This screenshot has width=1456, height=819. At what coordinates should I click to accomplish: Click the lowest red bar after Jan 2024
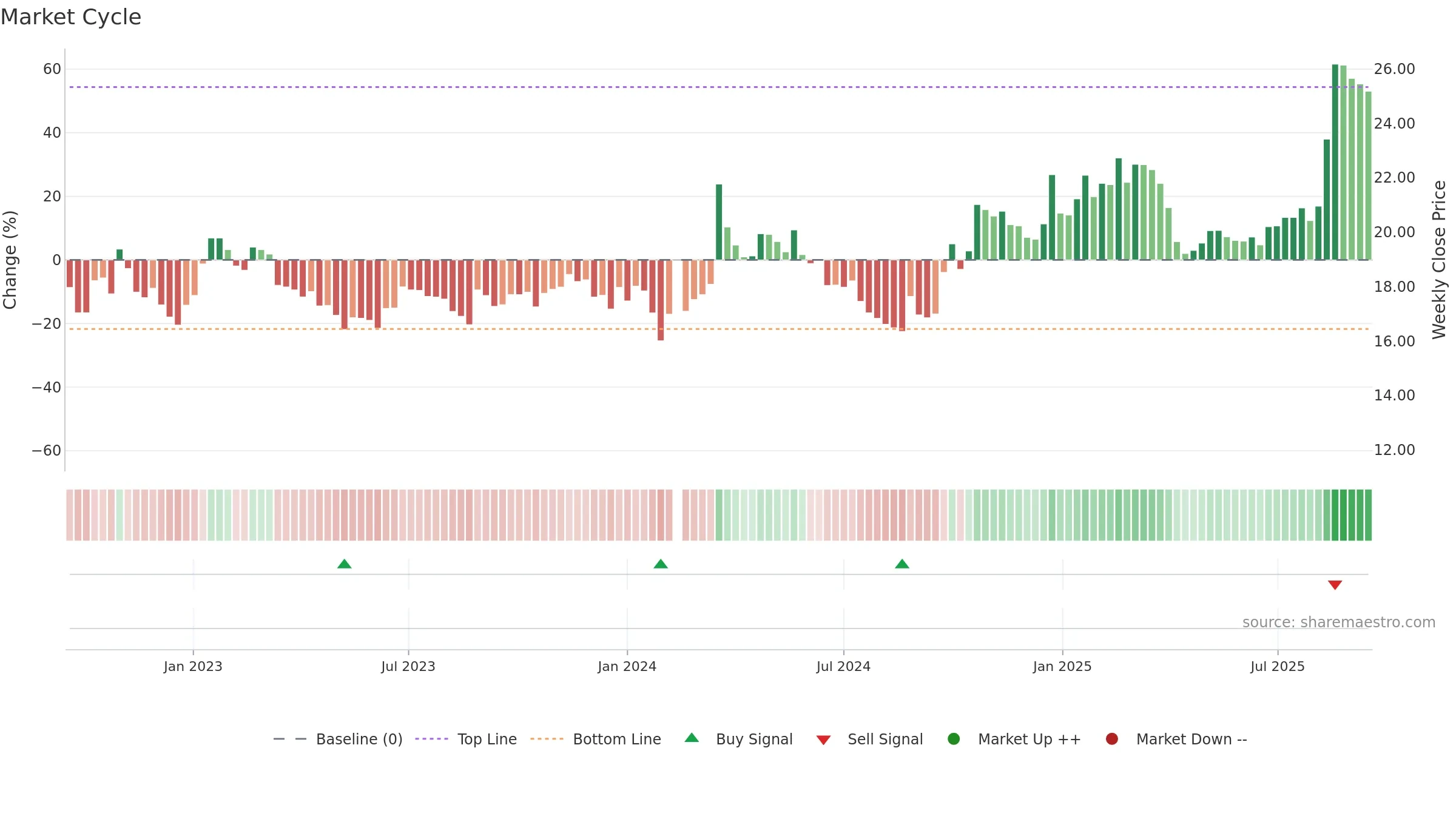pyautogui.click(x=661, y=300)
